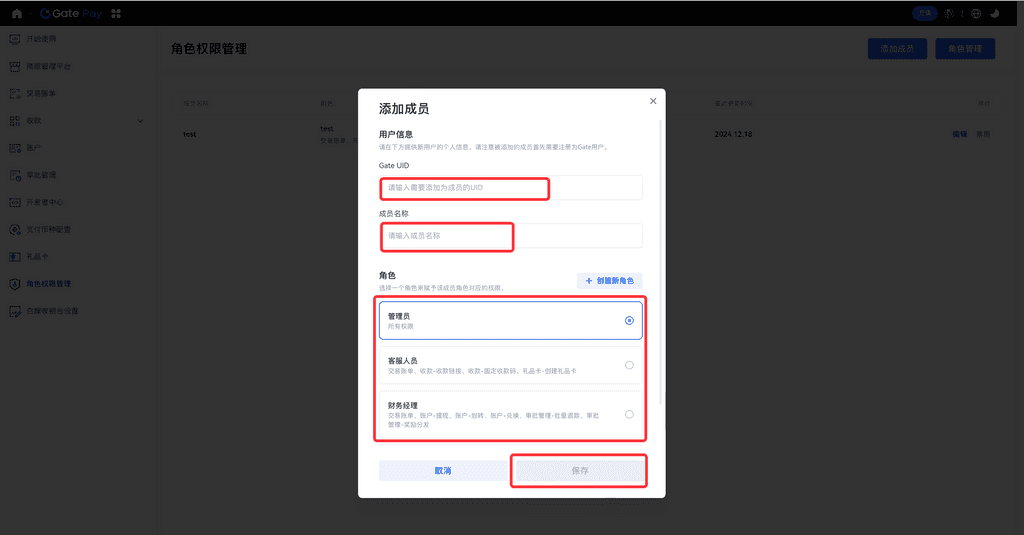
Task: Click the 保存 save button
Action: tap(580, 470)
